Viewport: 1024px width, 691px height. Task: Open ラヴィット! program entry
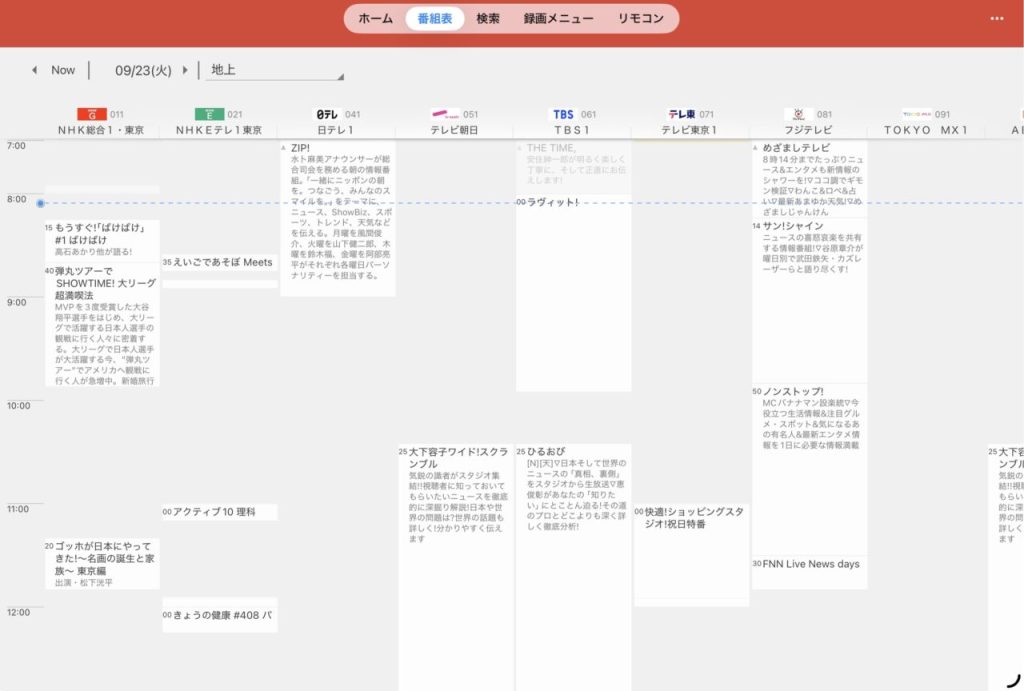tap(573, 293)
